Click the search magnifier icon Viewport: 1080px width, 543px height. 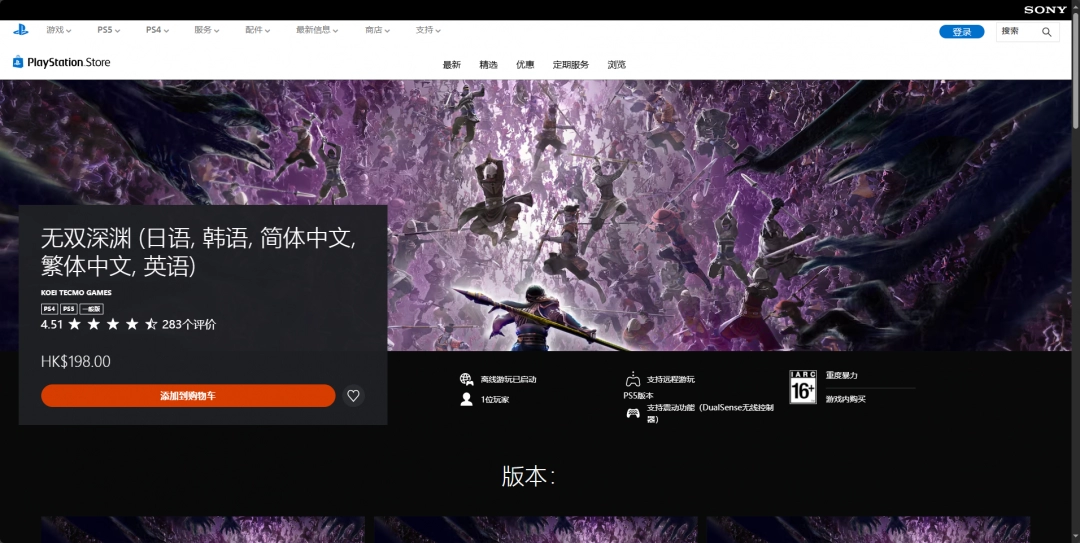[x=1046, y=32]
